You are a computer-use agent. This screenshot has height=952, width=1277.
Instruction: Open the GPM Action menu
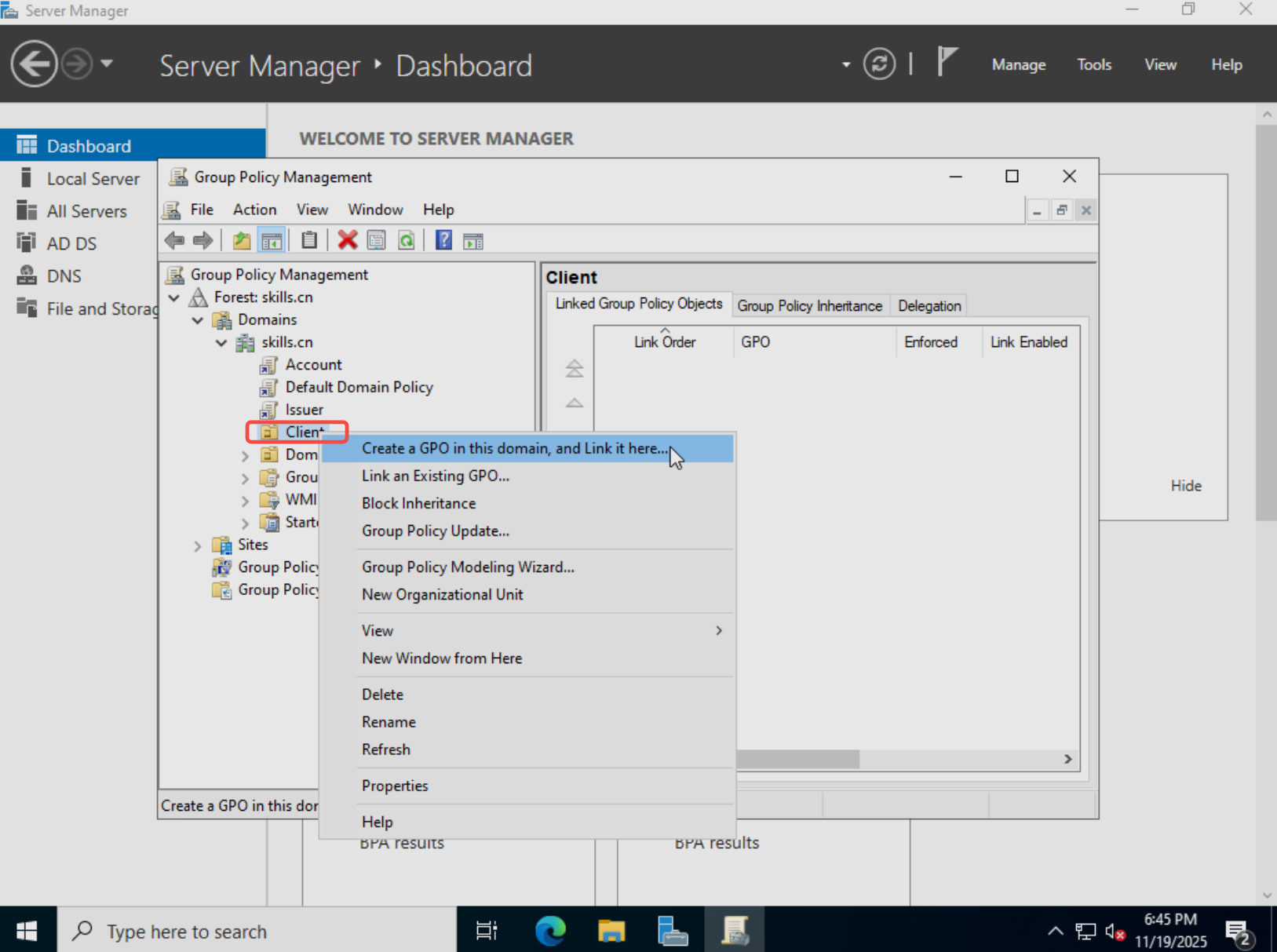254,210
